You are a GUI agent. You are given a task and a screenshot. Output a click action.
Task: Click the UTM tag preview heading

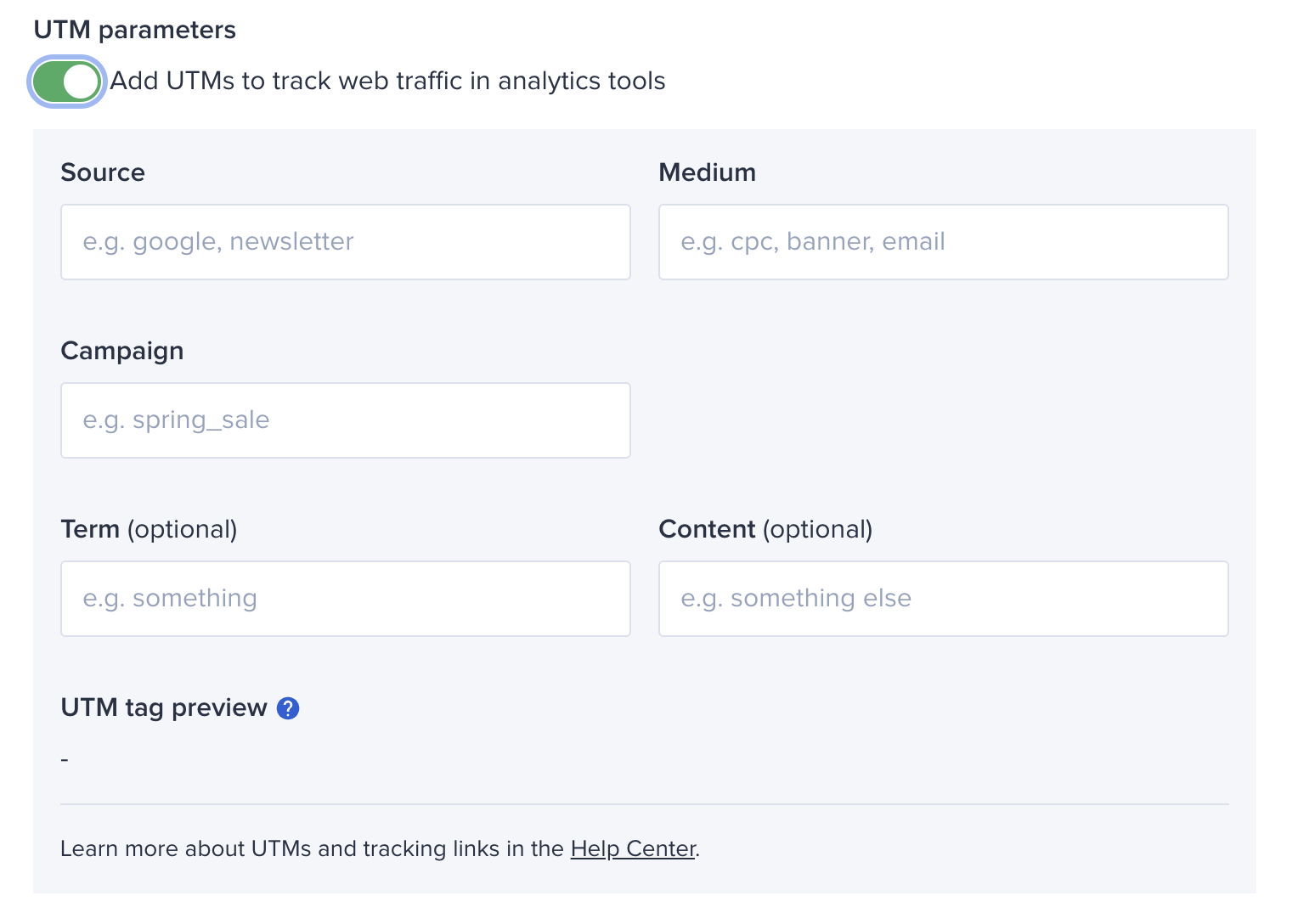164,708
